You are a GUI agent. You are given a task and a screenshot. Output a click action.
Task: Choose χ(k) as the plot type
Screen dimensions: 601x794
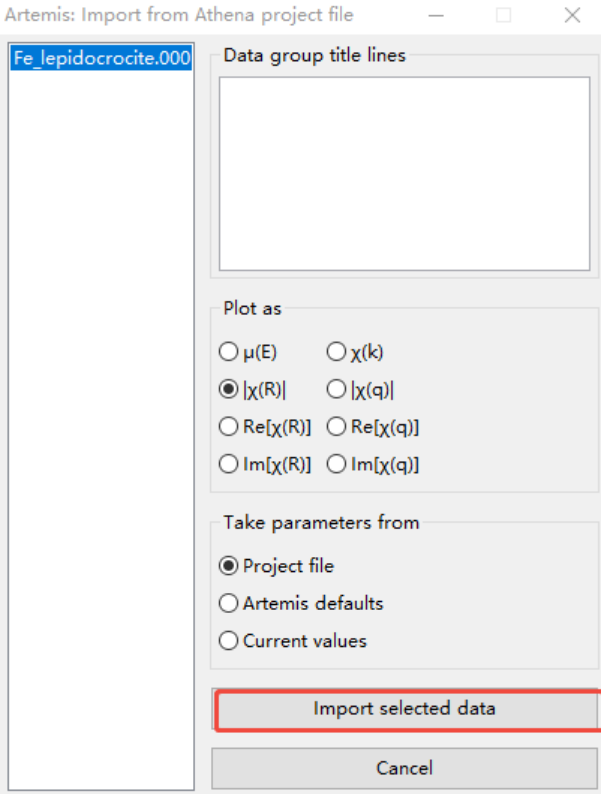point(337,352)
